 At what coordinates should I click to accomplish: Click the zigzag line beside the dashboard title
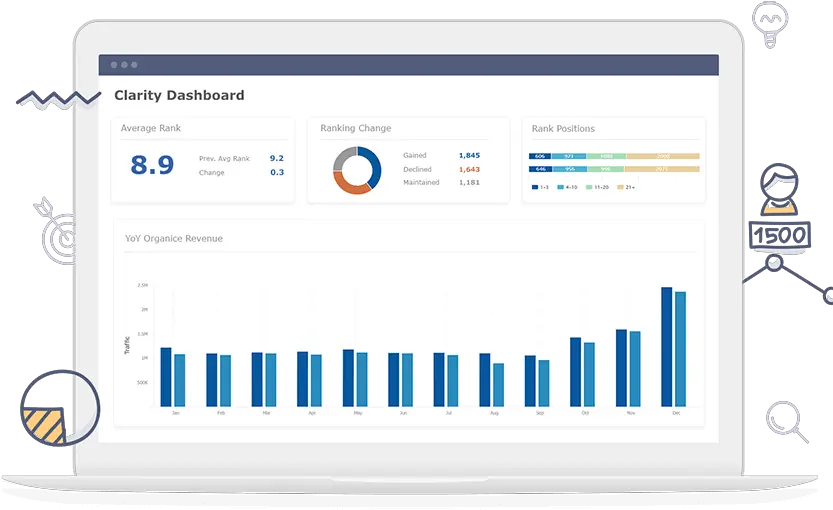click(x=59, y=99)
